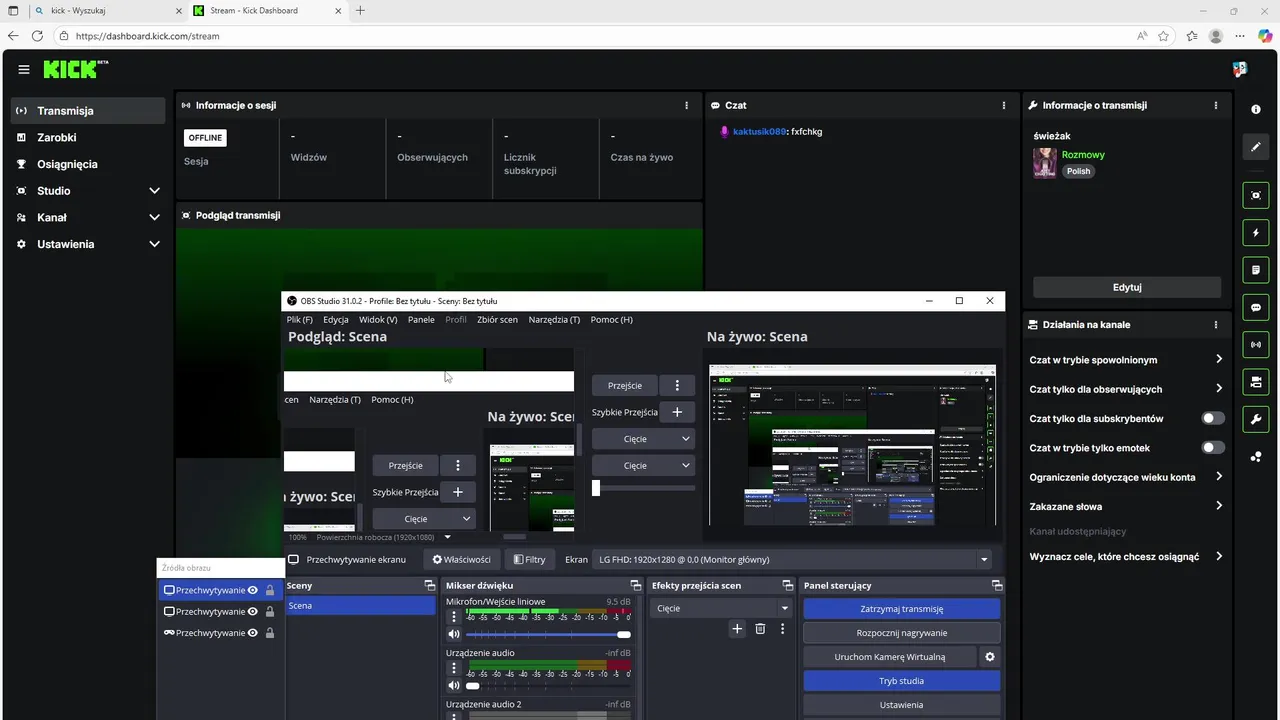
Task: Open Edycja menu in OBS
Action: click(336, 320)
